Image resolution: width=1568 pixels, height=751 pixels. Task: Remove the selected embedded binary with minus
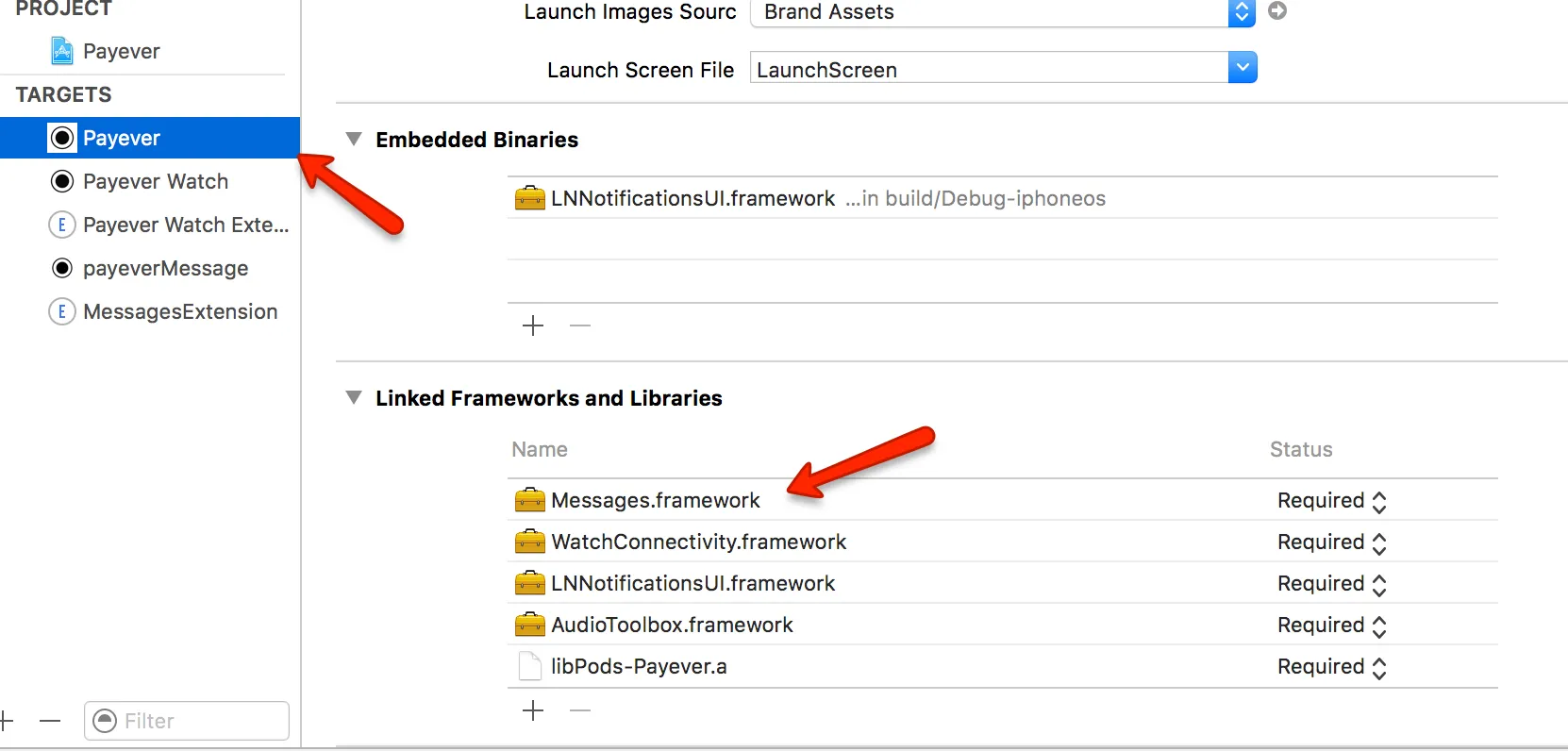point(580,325)
